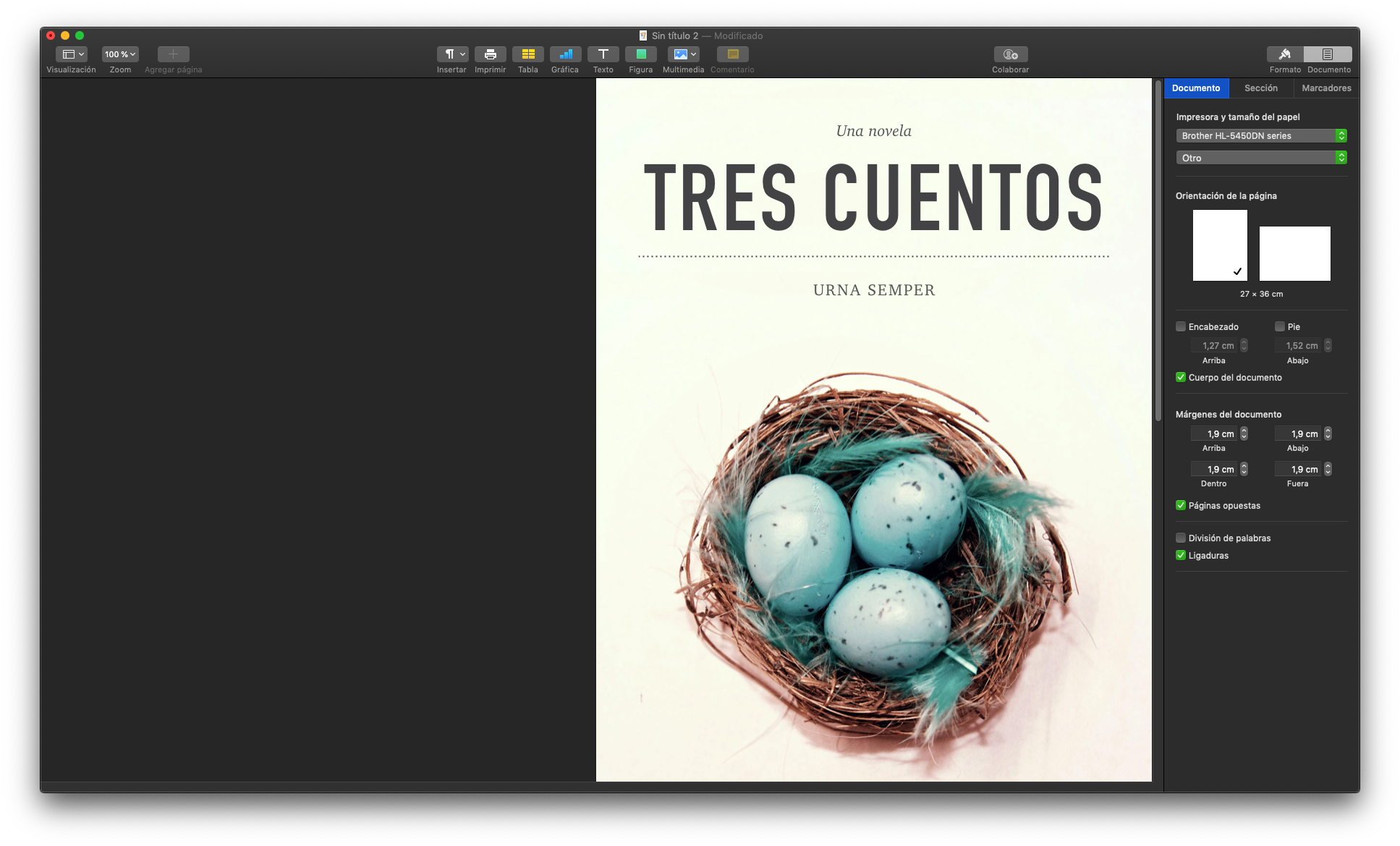Open the Visualización view menu button
Viewport: 1400px width, 846px height.
pyautogui.click(x=72, y=54)
